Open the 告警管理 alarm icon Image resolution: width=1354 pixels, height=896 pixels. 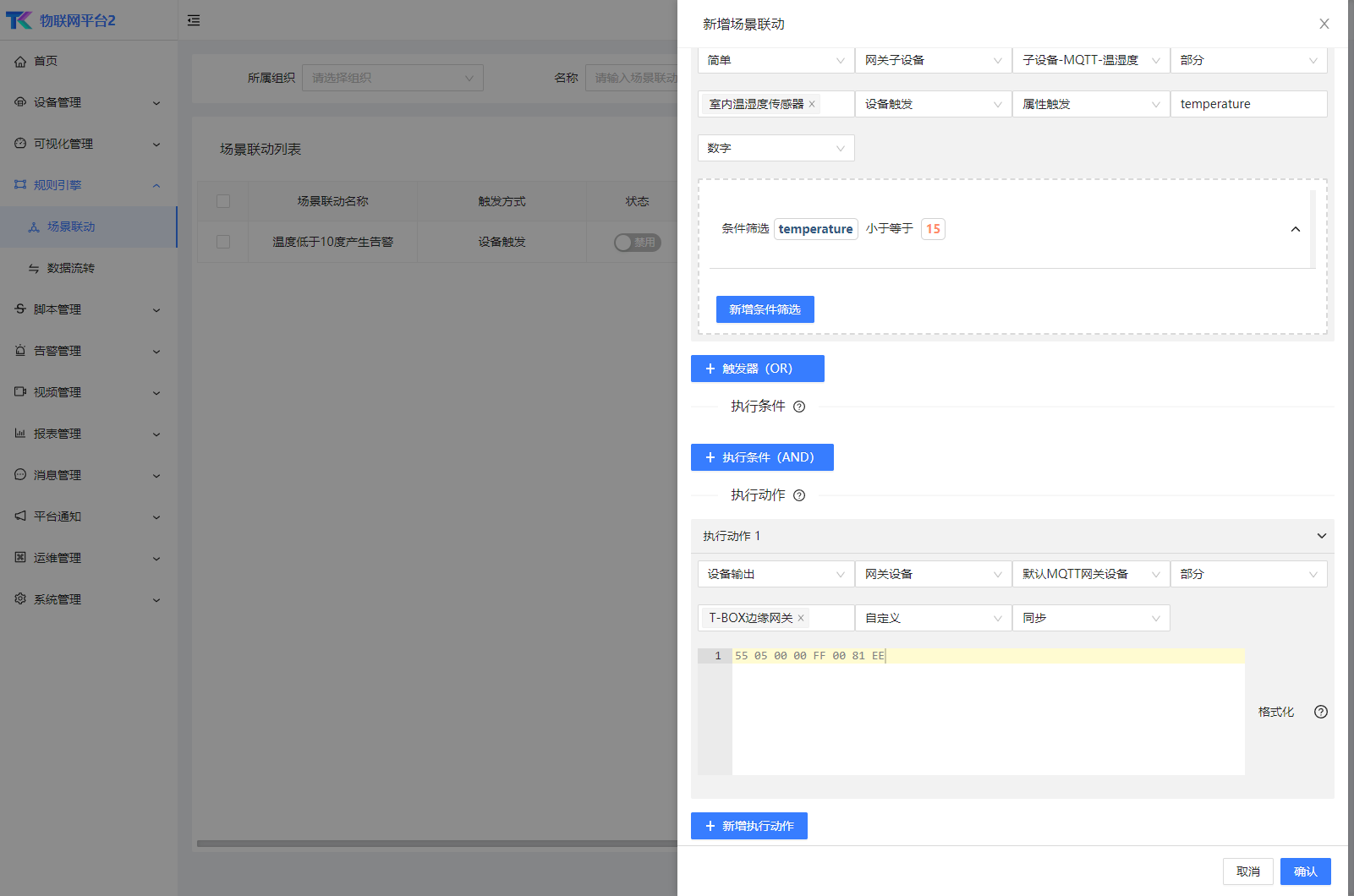[x=20, y=351]
